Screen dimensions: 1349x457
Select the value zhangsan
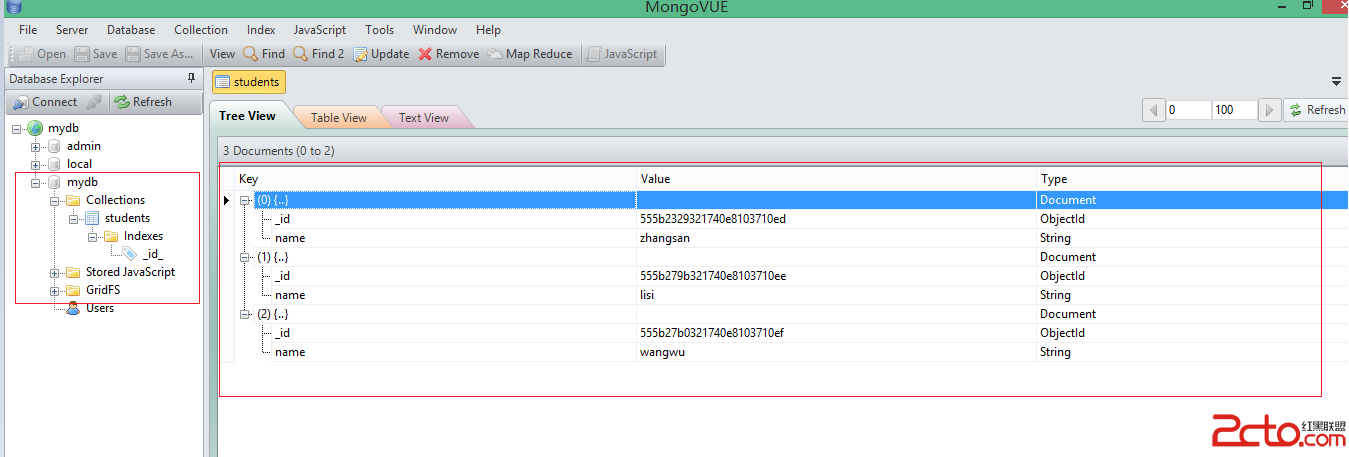click(665, 238)
